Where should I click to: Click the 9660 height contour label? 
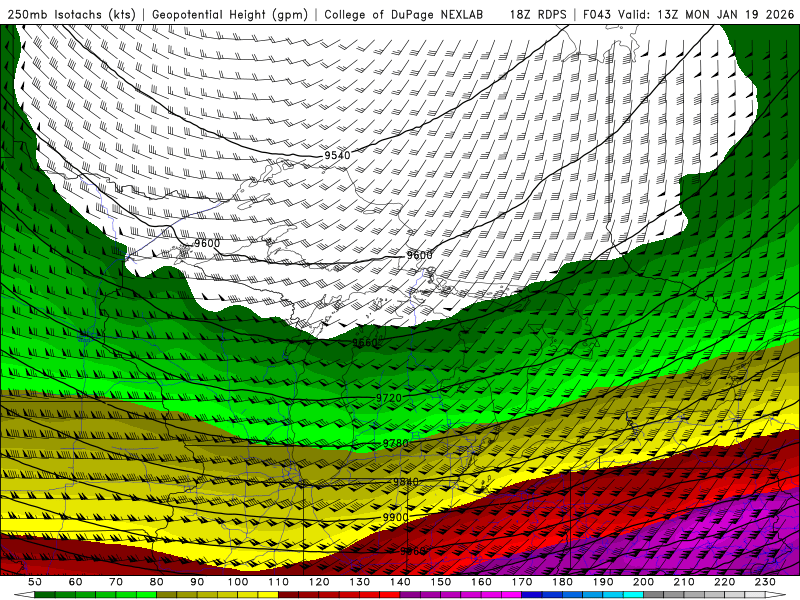[x=365, y=342]
